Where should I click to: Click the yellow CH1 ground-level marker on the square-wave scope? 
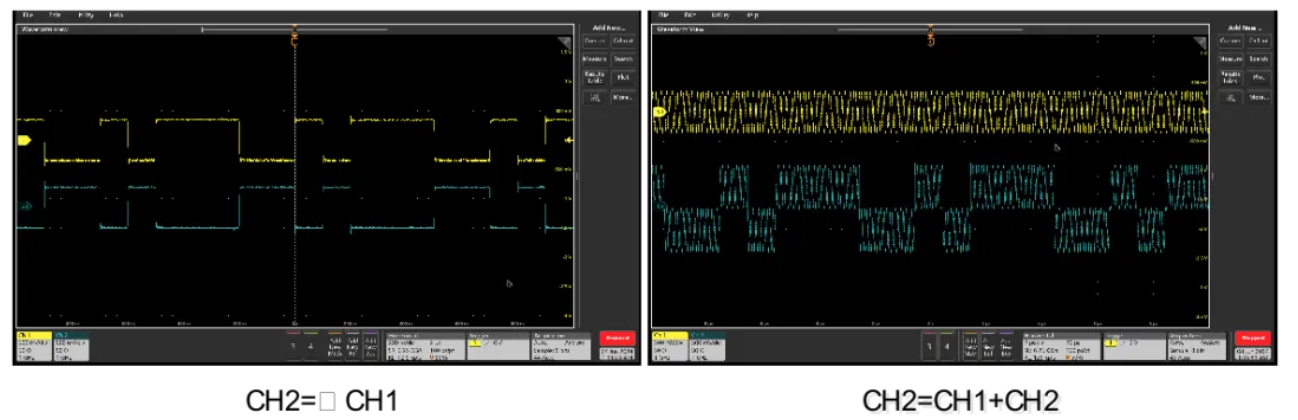tap(24, 141)
